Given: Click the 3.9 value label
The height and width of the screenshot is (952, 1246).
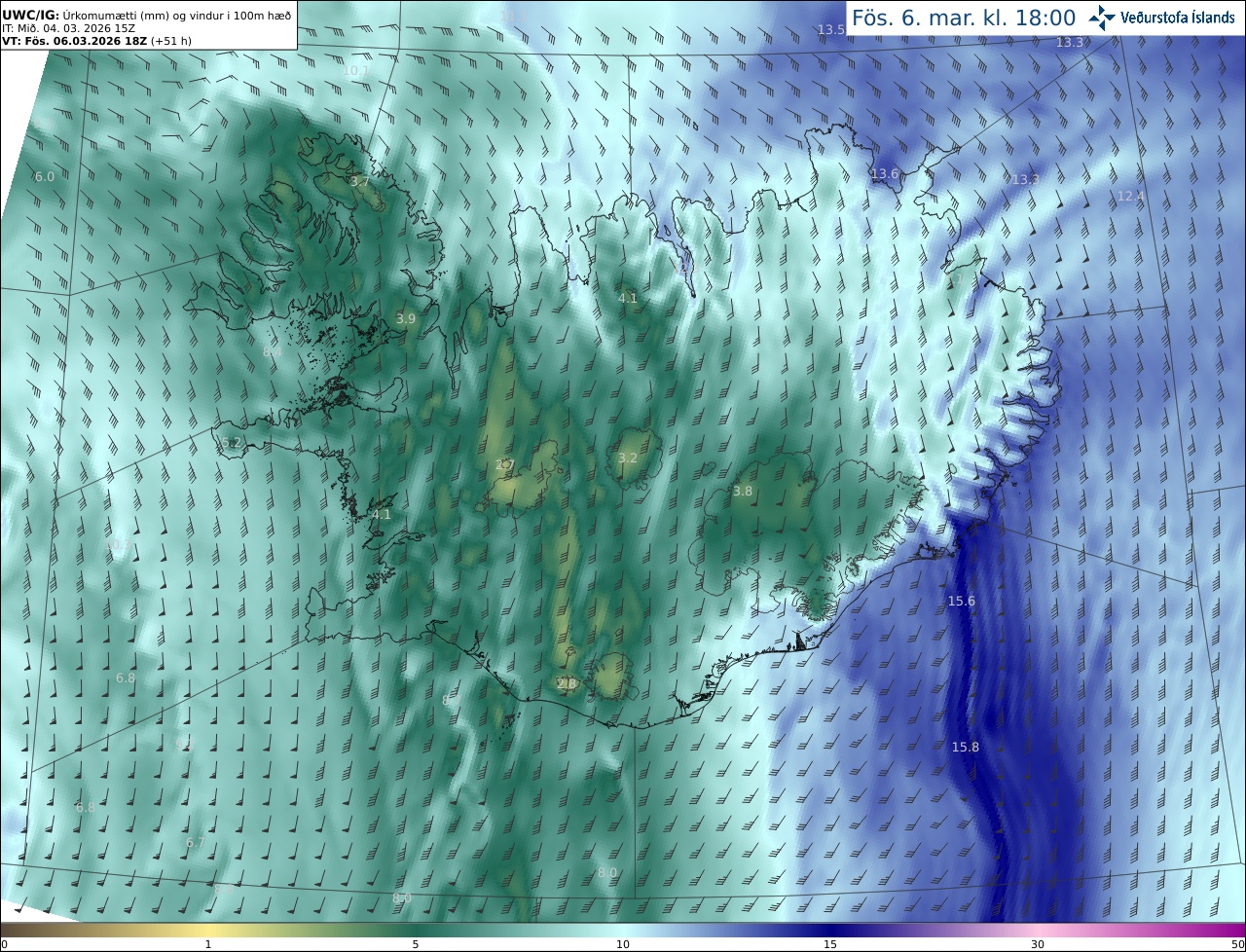Looking at the screenshot, I should pyautogui.click(x=406, y=318).
